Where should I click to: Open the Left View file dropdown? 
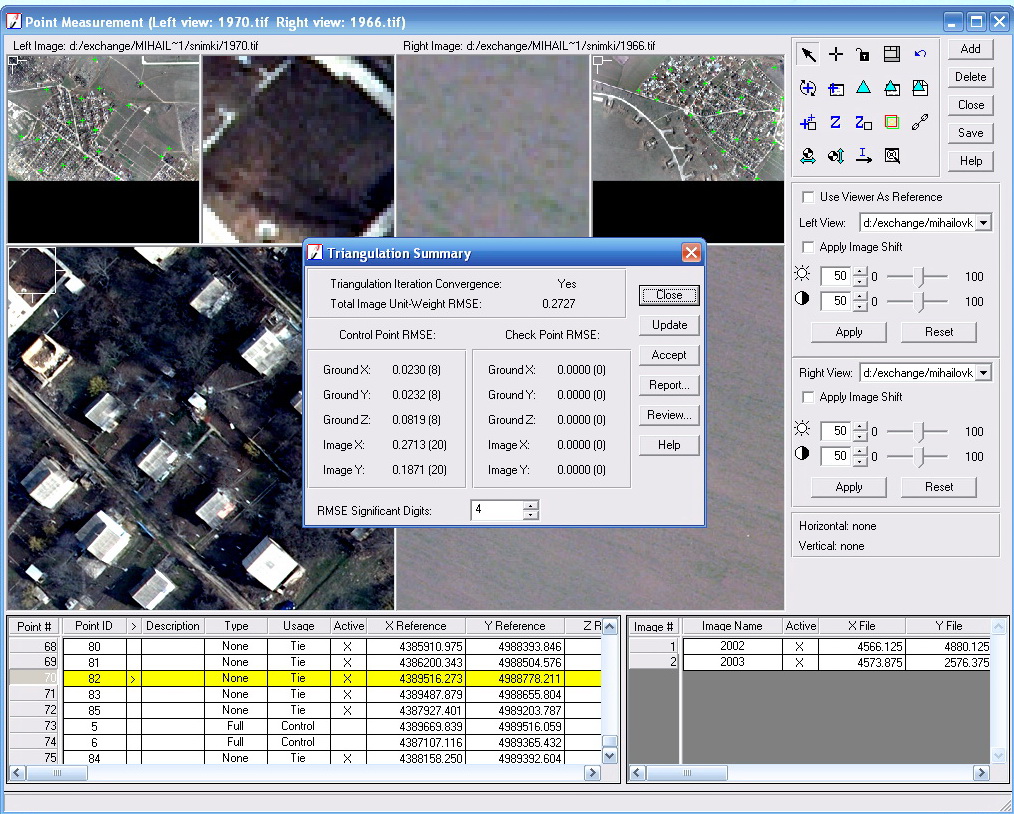tap(983, 223)
